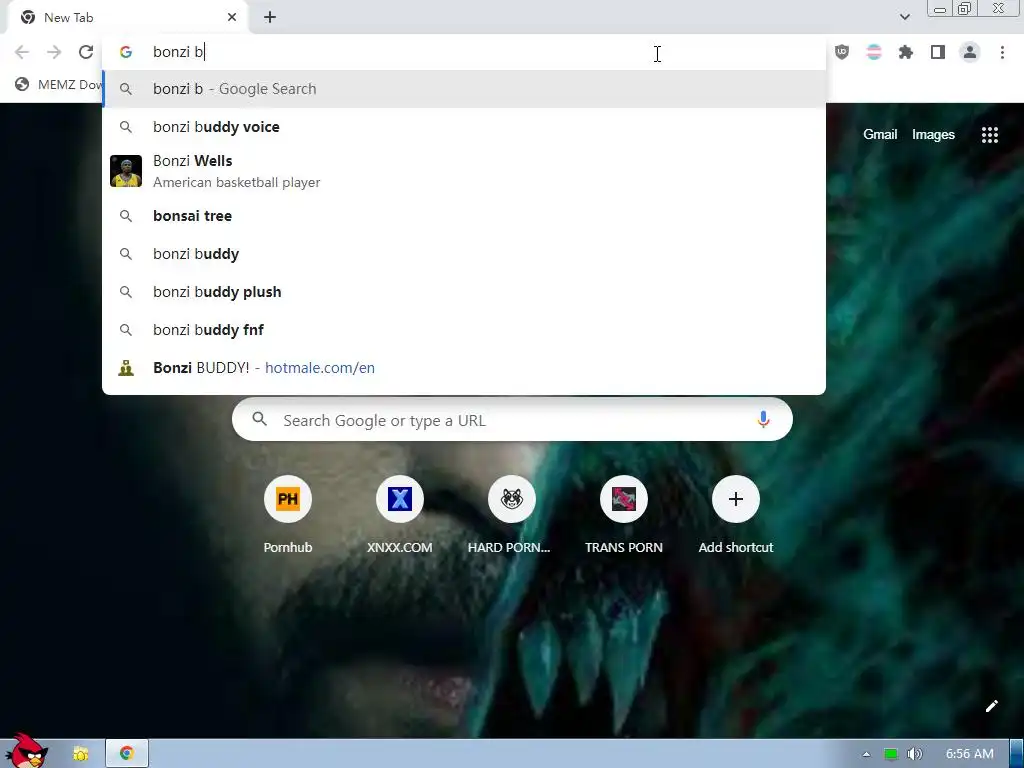Open the File Explorer taskbar icon
Screen dimensions: 1024x768
pos(80,754)
